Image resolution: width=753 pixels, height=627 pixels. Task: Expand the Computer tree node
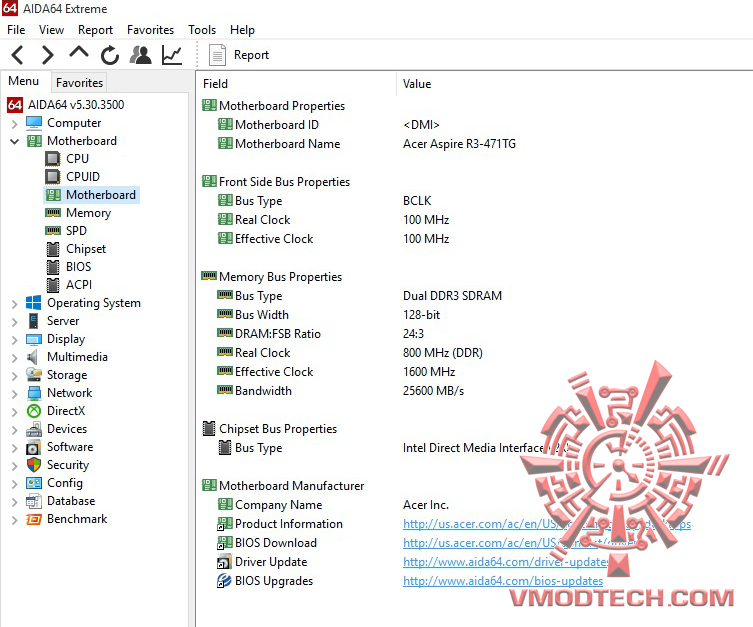[14, 124]
